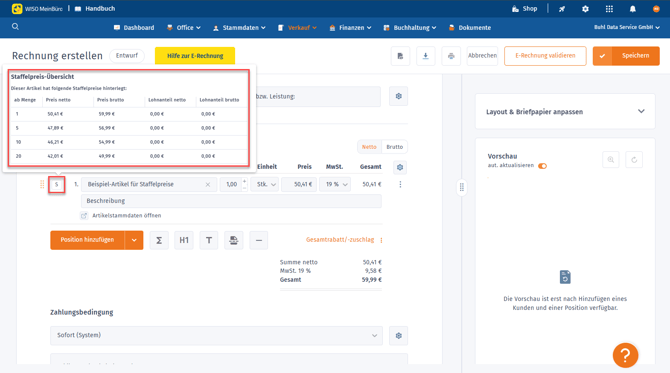Use the panel splitter handle
670x373 pixels.
[461, 187]
